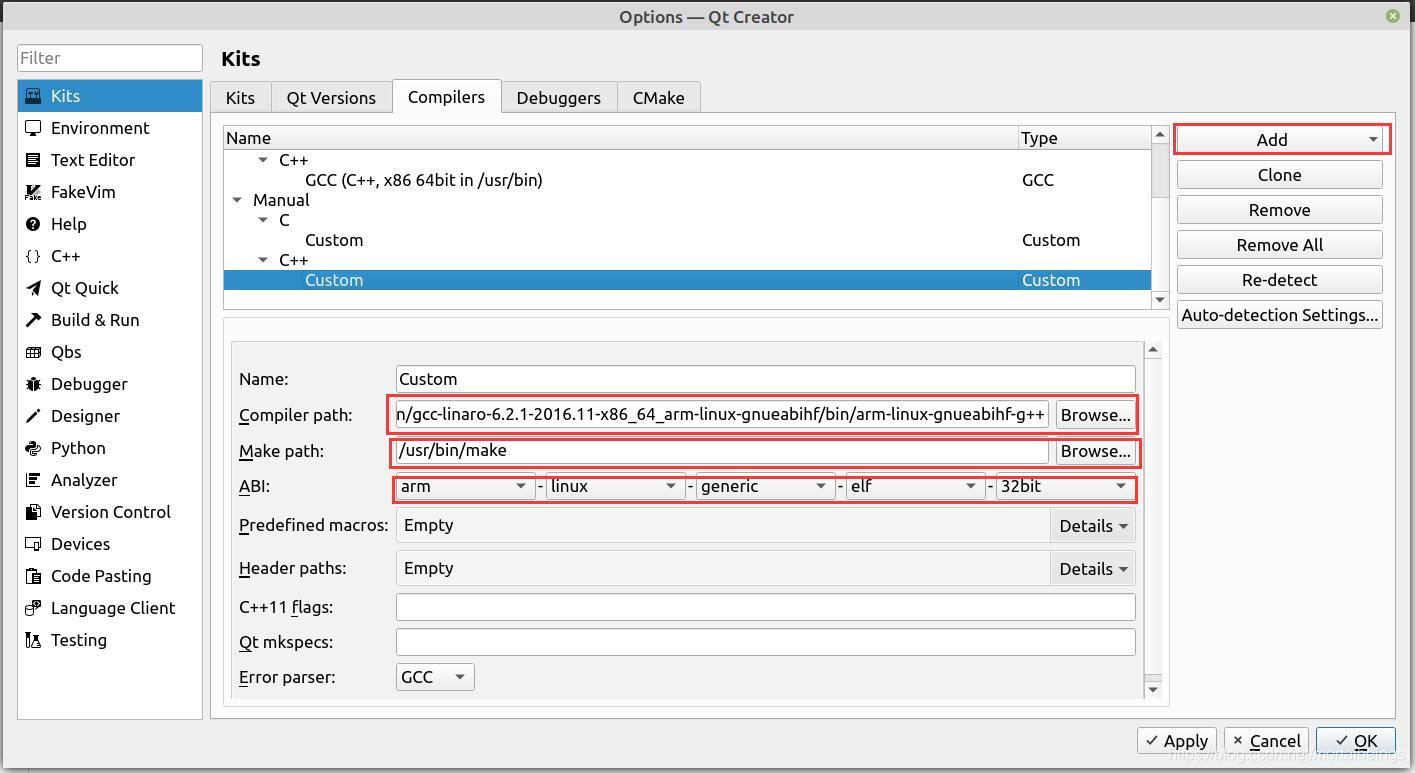Click the details pane scroll down arrow
The height and width of the screenshot is (773, 1415).
[1153, 689]
